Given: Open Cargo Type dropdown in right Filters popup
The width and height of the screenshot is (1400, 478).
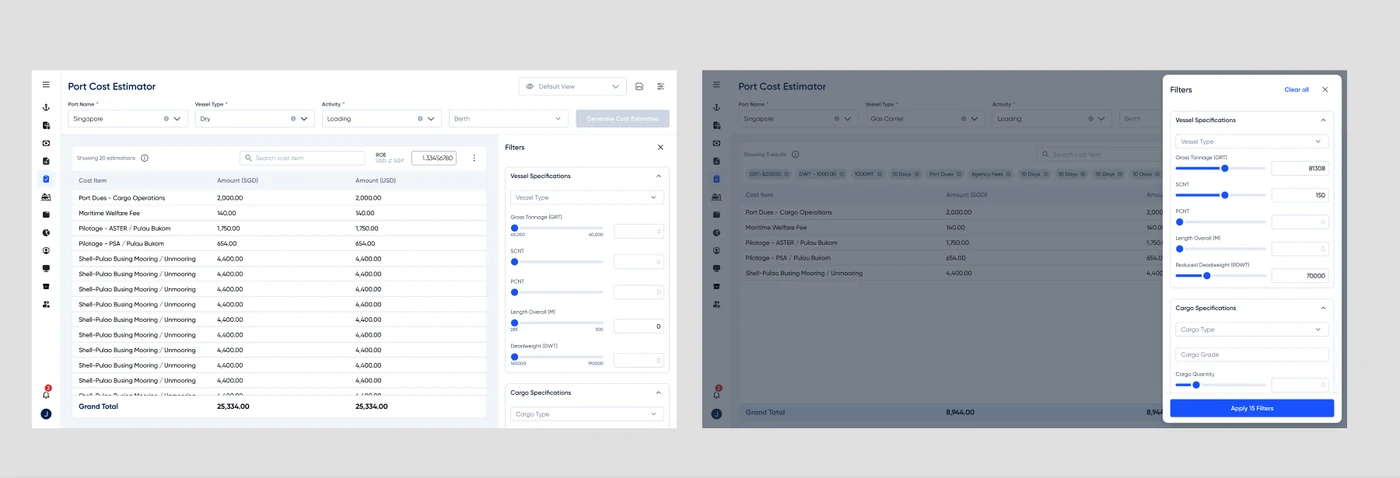Looking at the screenshot, I should (x=1252, y=330).
